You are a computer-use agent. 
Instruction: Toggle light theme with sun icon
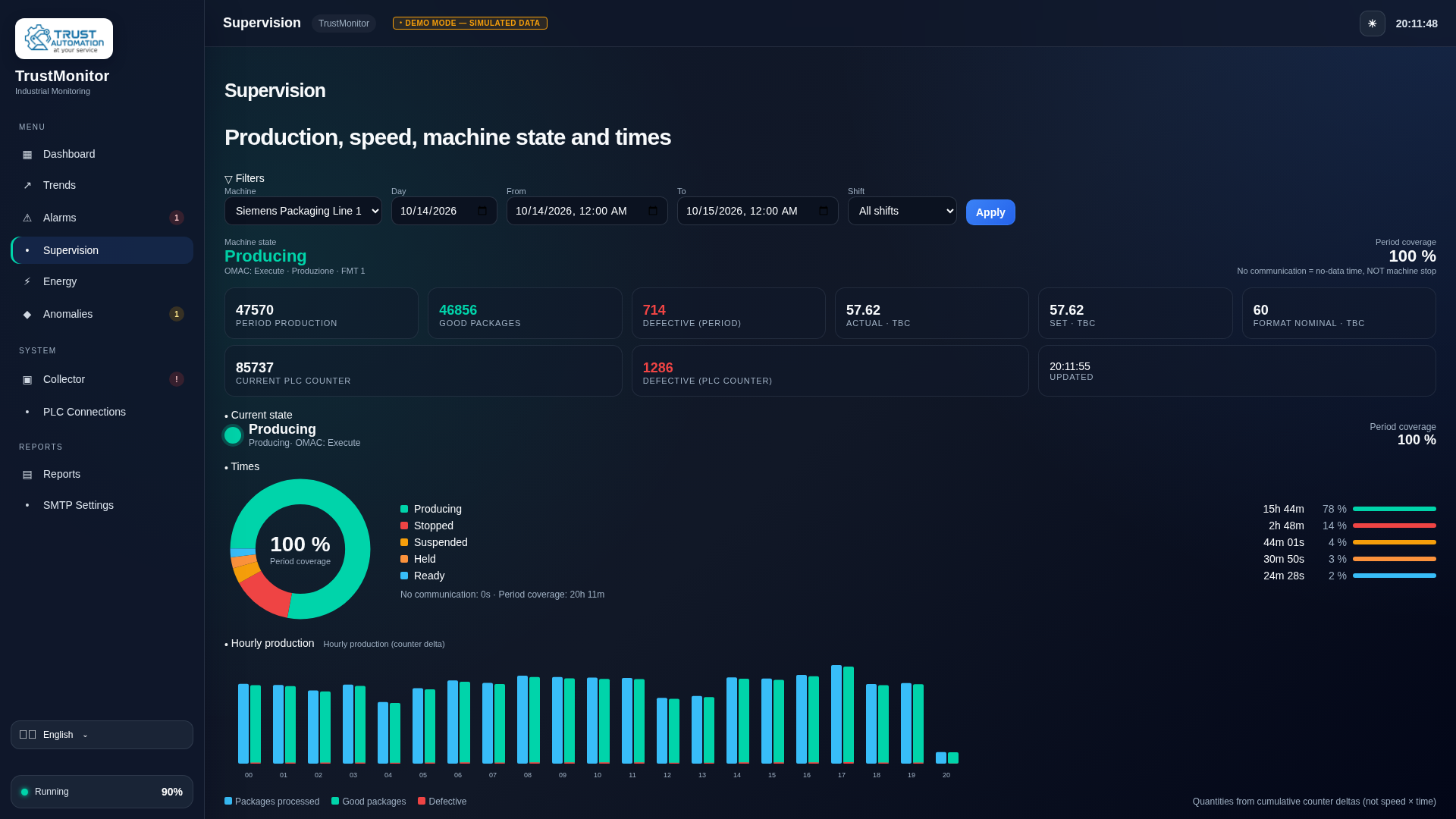point(1372,24)
